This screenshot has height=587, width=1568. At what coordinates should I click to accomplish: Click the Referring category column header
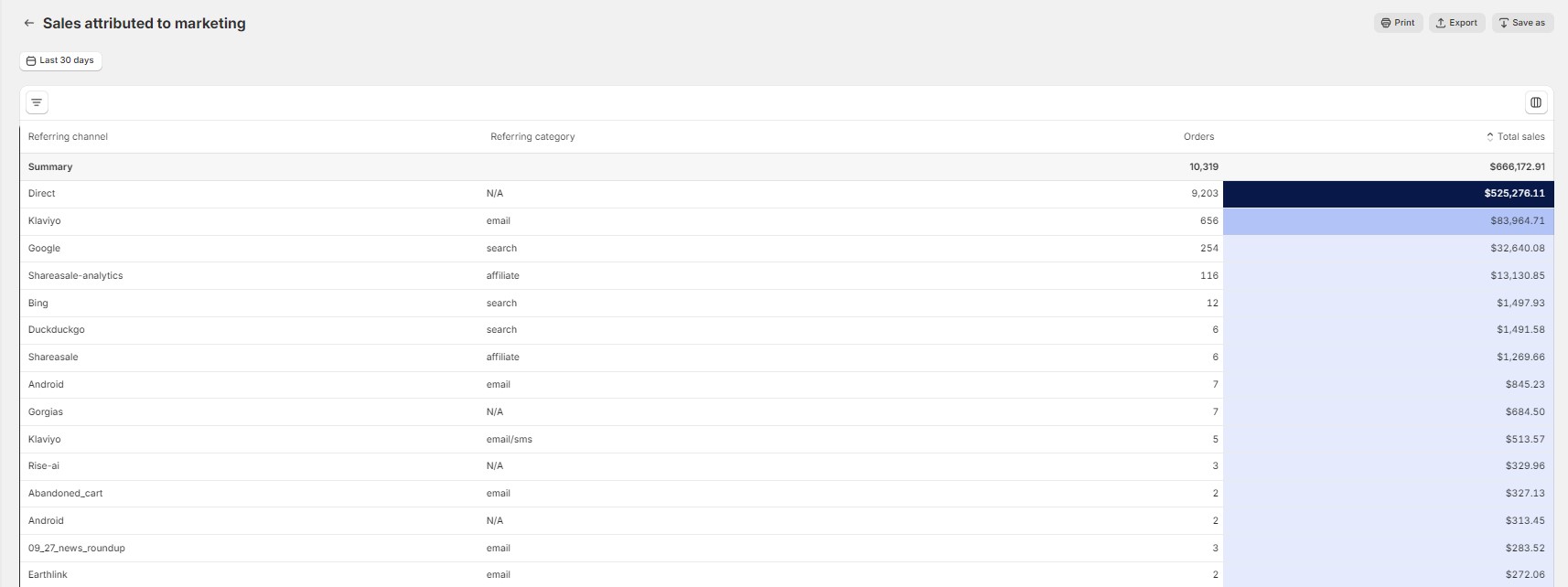532,136
